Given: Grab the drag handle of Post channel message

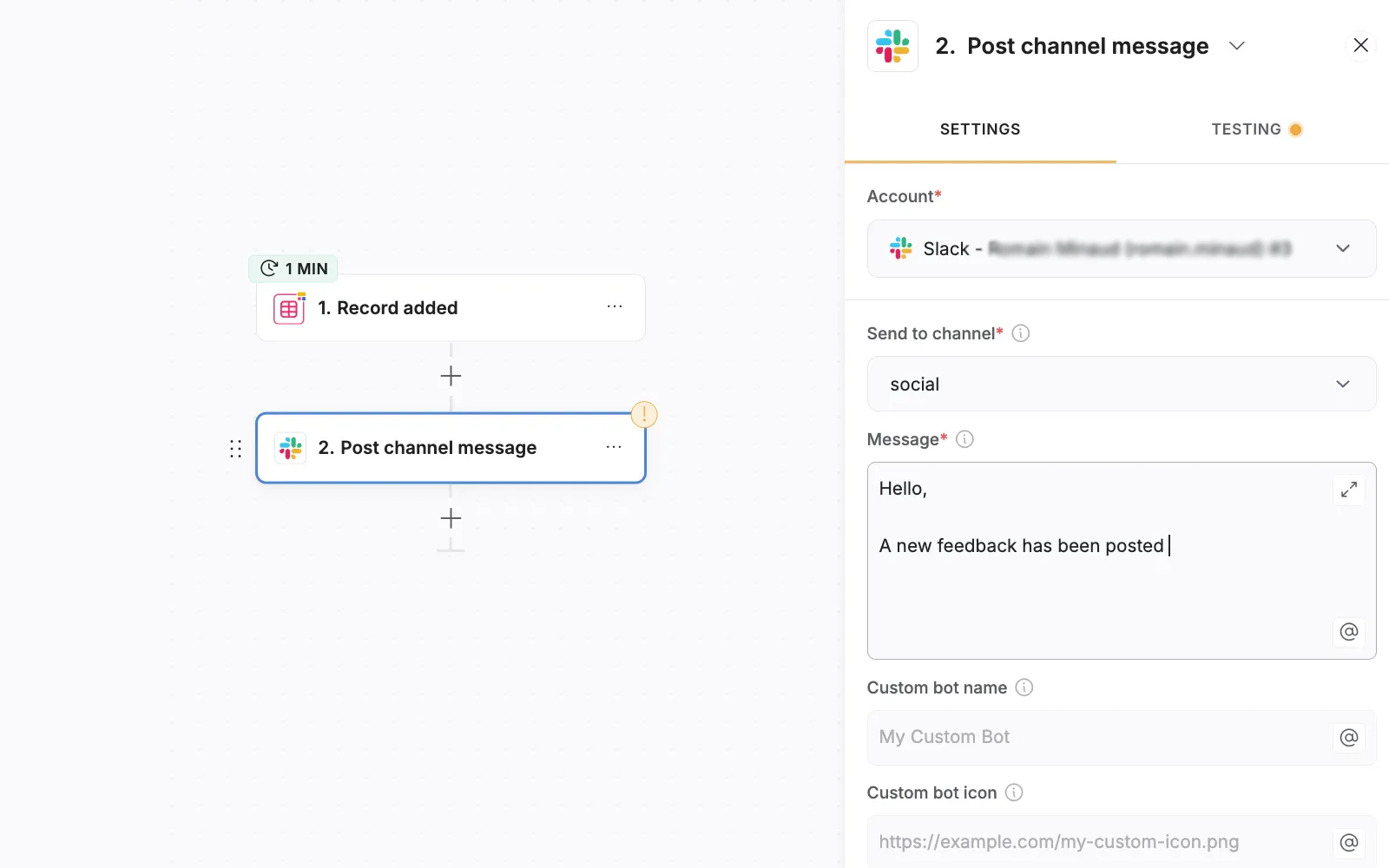Looking at the screenshot, I should (x=235, y=448).
